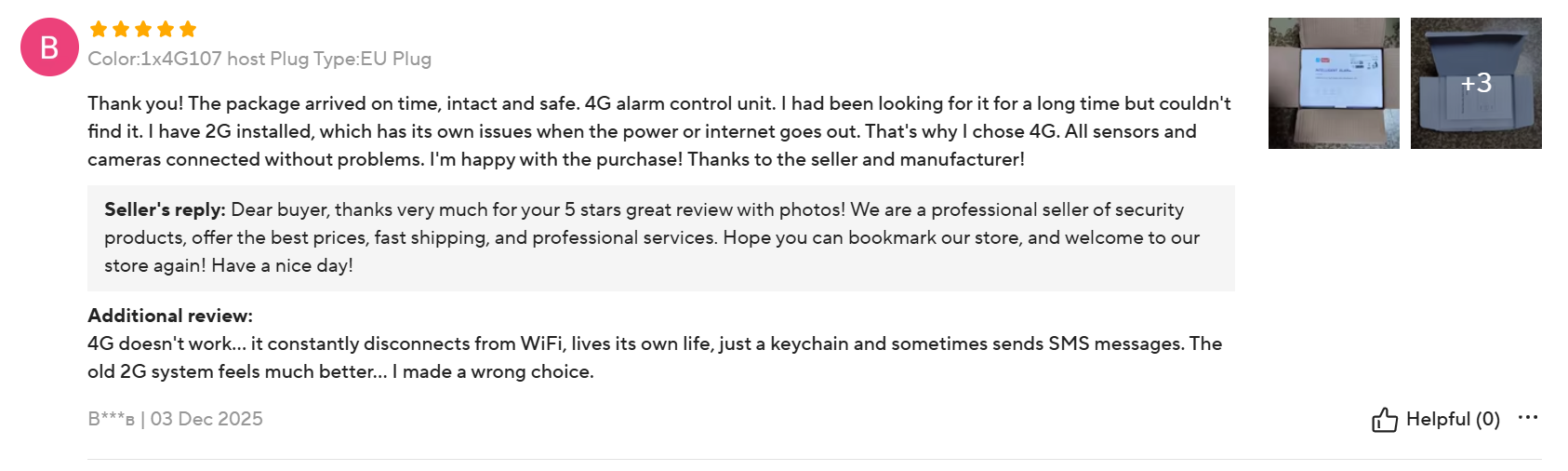
Task: Open the three-dot more options menu
Action: point(1527,417)
